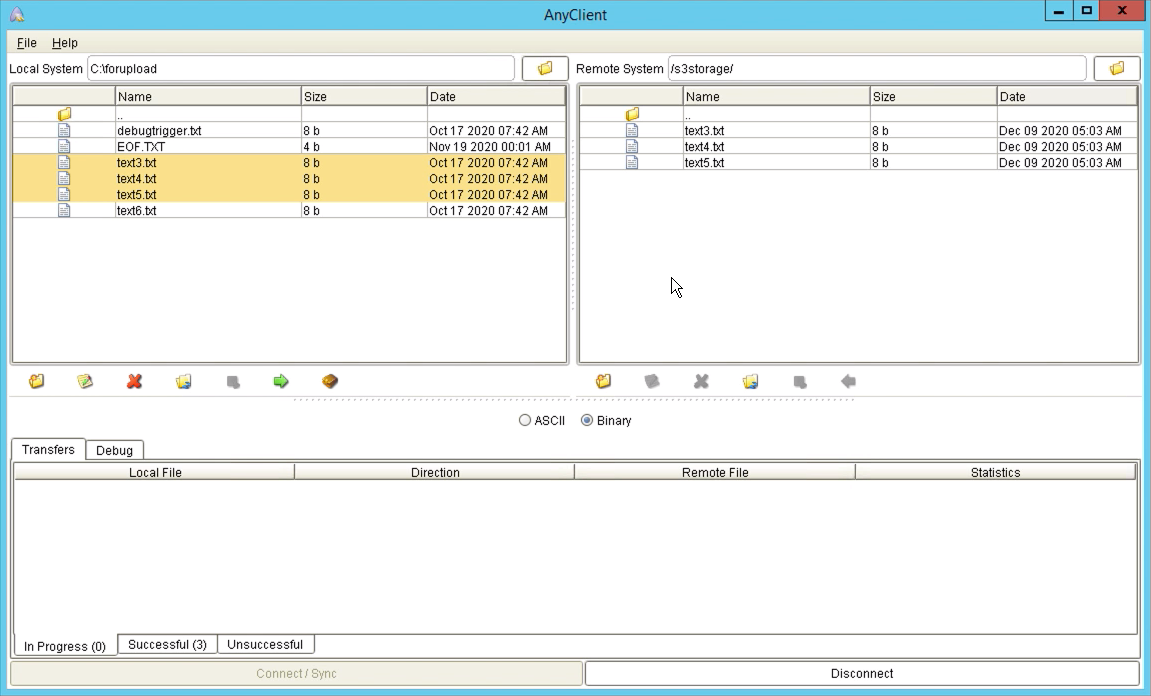The width and height of the screenshot is (1151, 696).
Task: Open the Help menu
Action: tap(65, 43)
